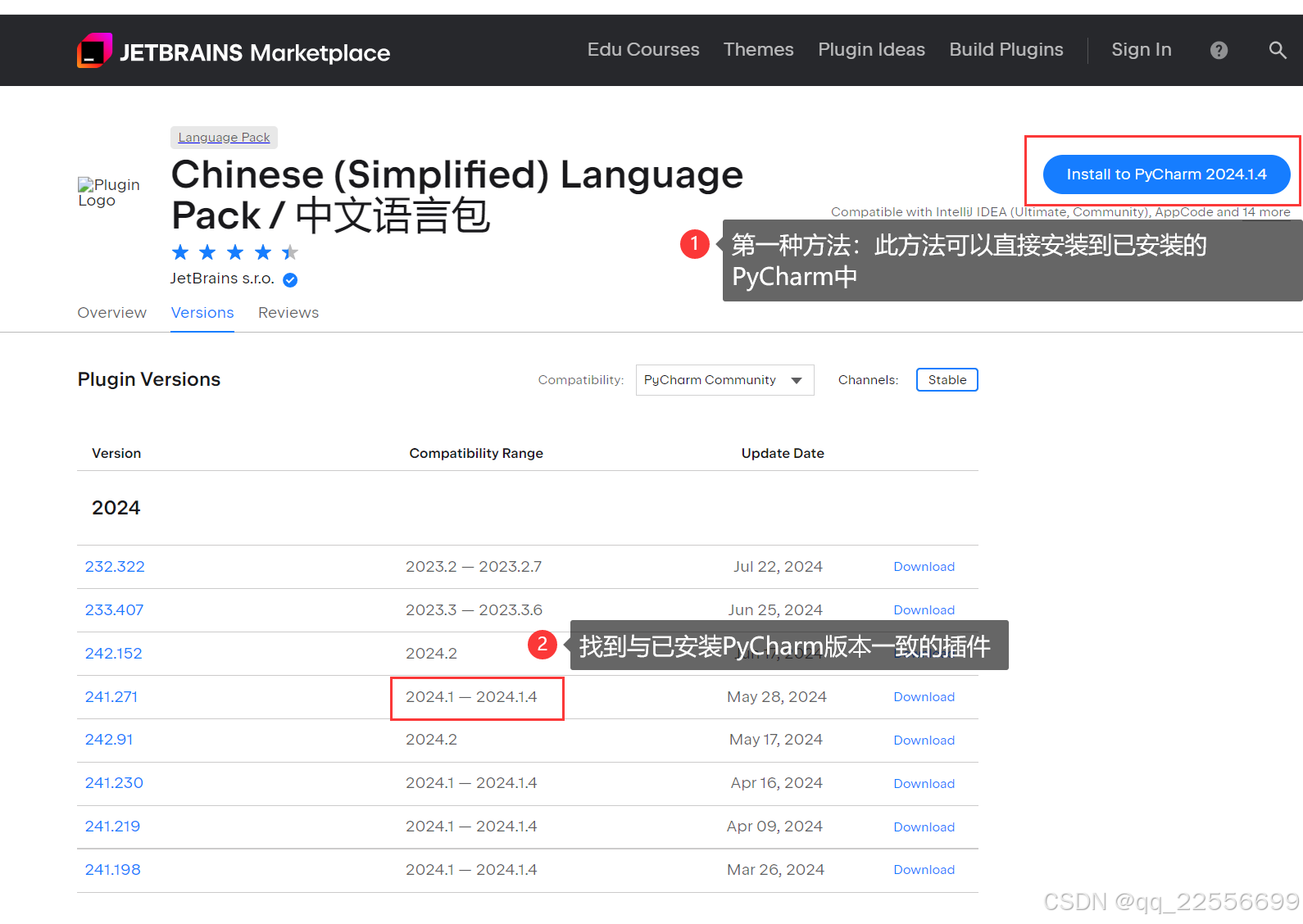
Task: Click the plugin title heading
Action: (457, 196)
